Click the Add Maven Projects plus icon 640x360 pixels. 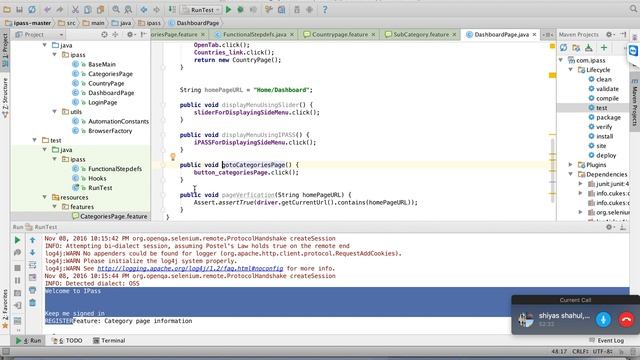604,48
